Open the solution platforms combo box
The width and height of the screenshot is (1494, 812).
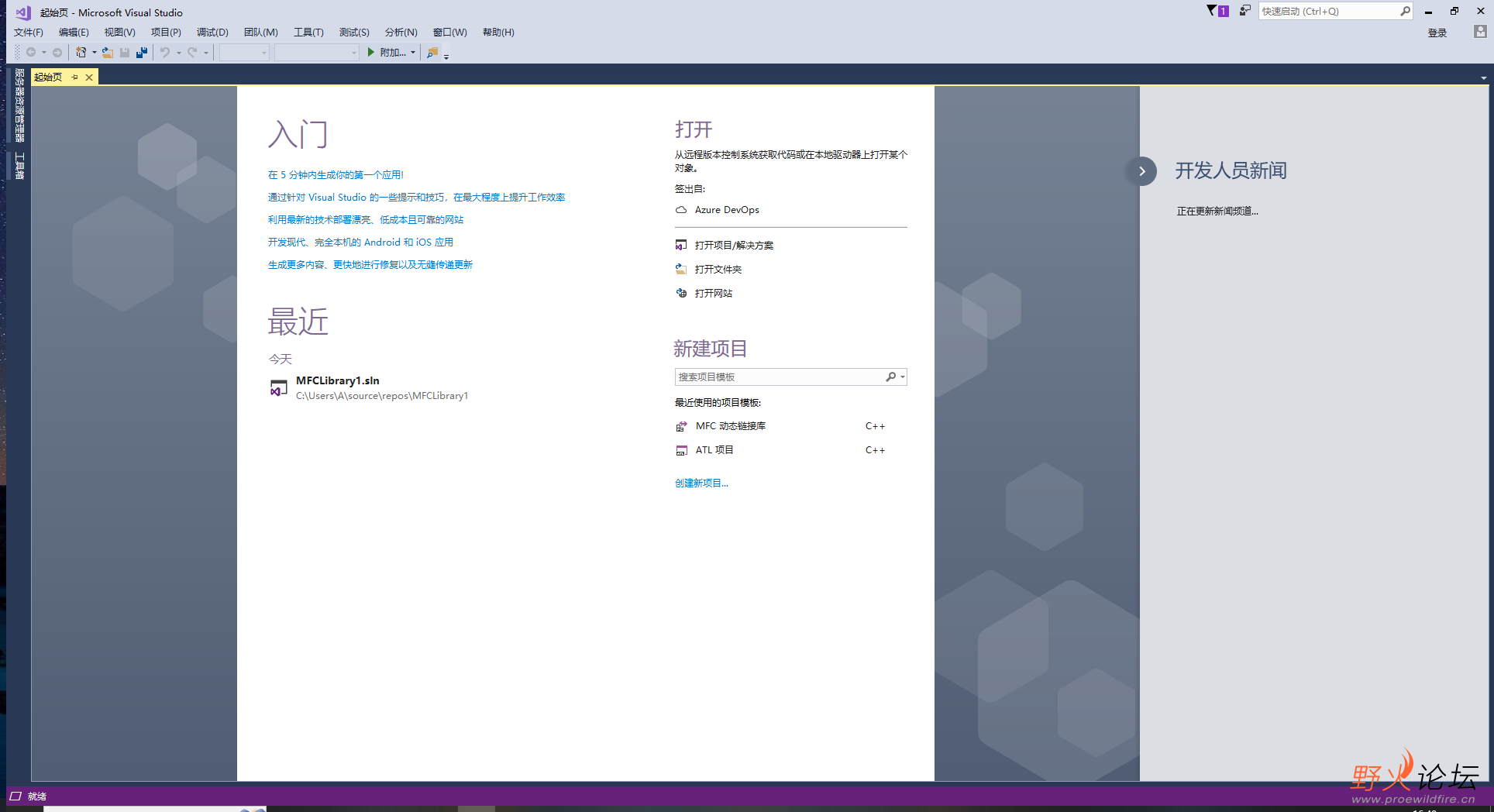tap(317, 53)
